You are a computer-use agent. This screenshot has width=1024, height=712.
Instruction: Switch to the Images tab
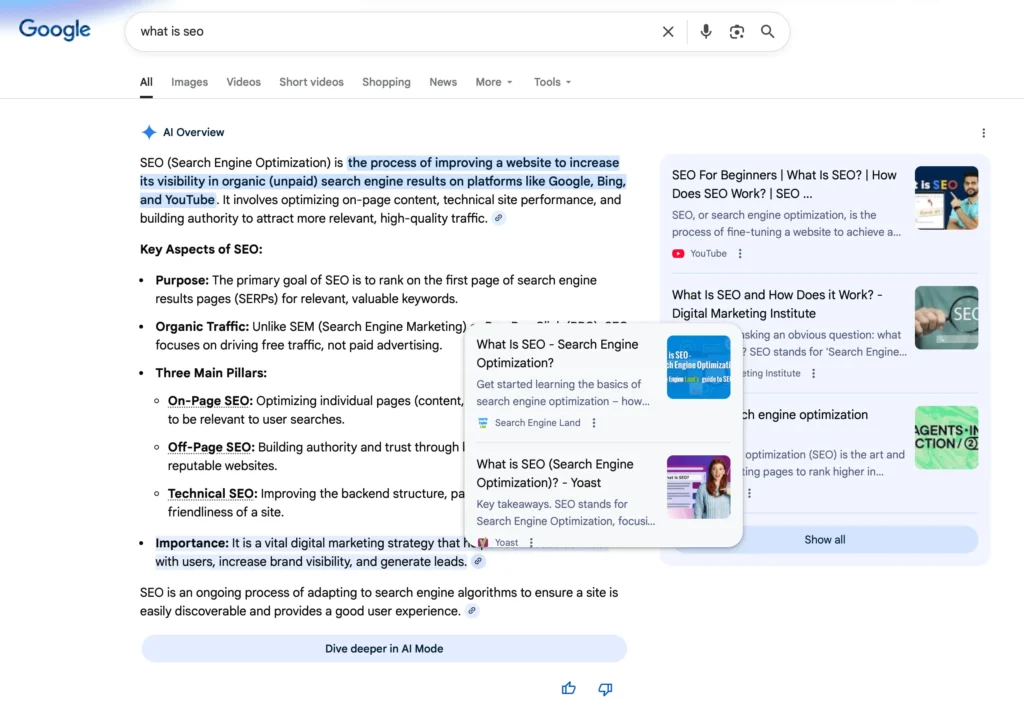click(x=189, y=82)
